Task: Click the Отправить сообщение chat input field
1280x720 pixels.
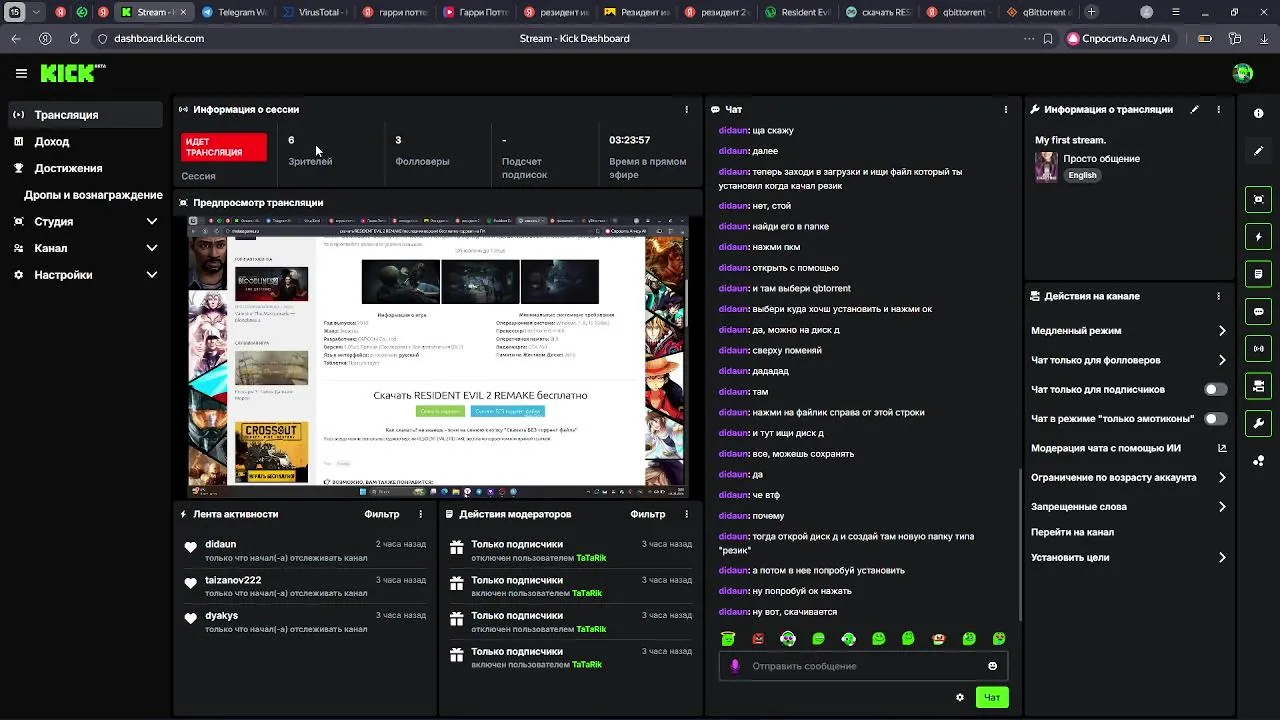Action: [x=864, y=666]
